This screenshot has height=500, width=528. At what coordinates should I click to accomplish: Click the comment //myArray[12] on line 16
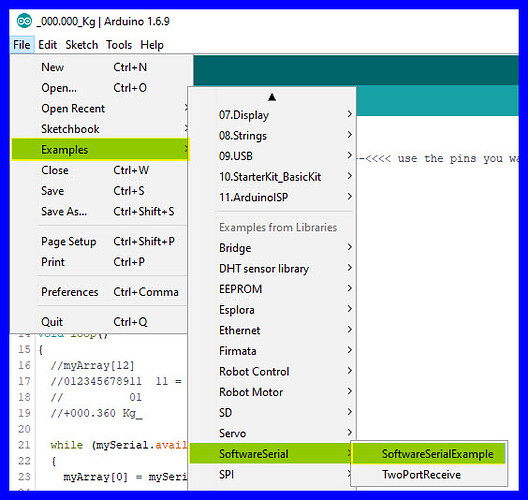pos(93,366)
